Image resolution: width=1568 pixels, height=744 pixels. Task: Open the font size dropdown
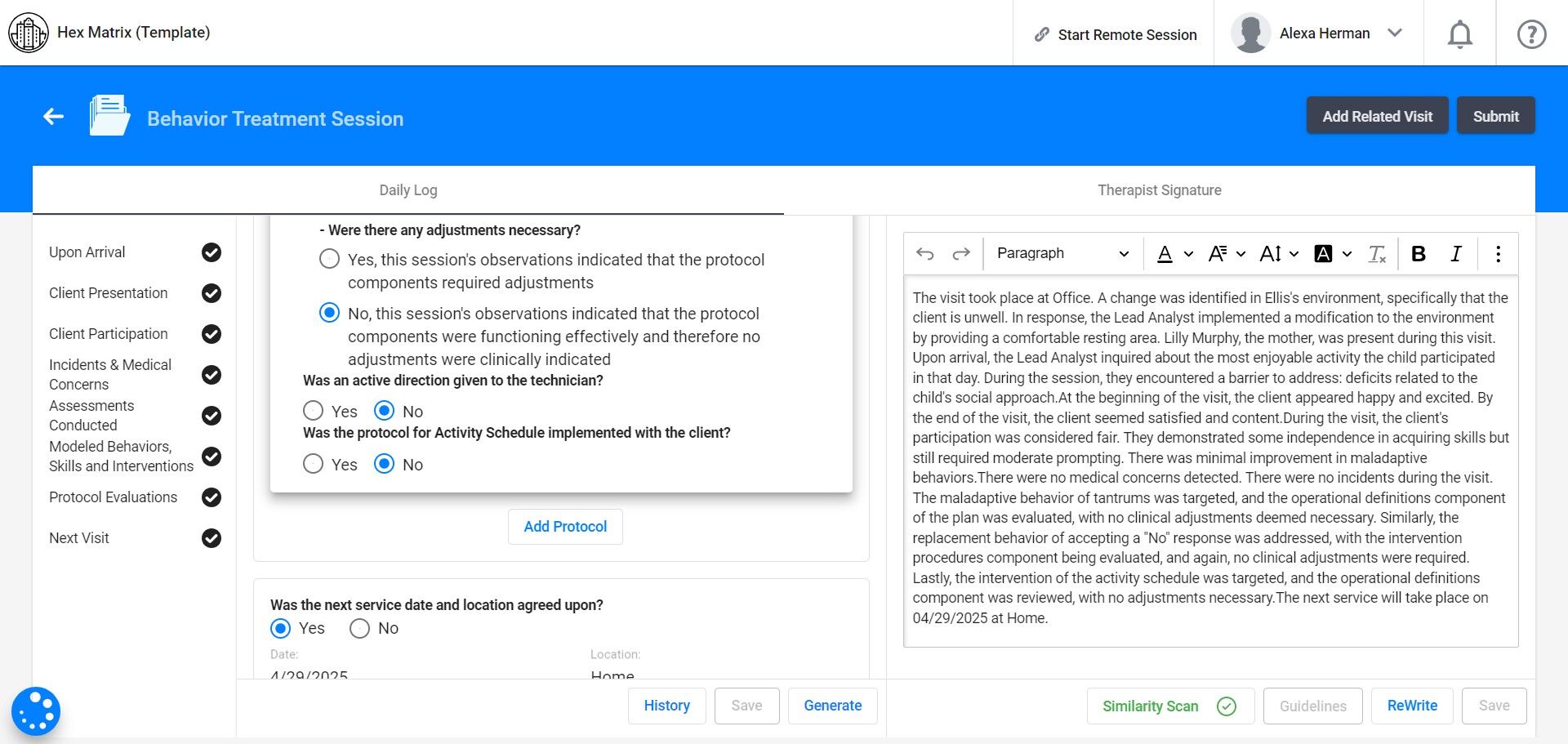pyautogui.click(x=1278, y=254)
